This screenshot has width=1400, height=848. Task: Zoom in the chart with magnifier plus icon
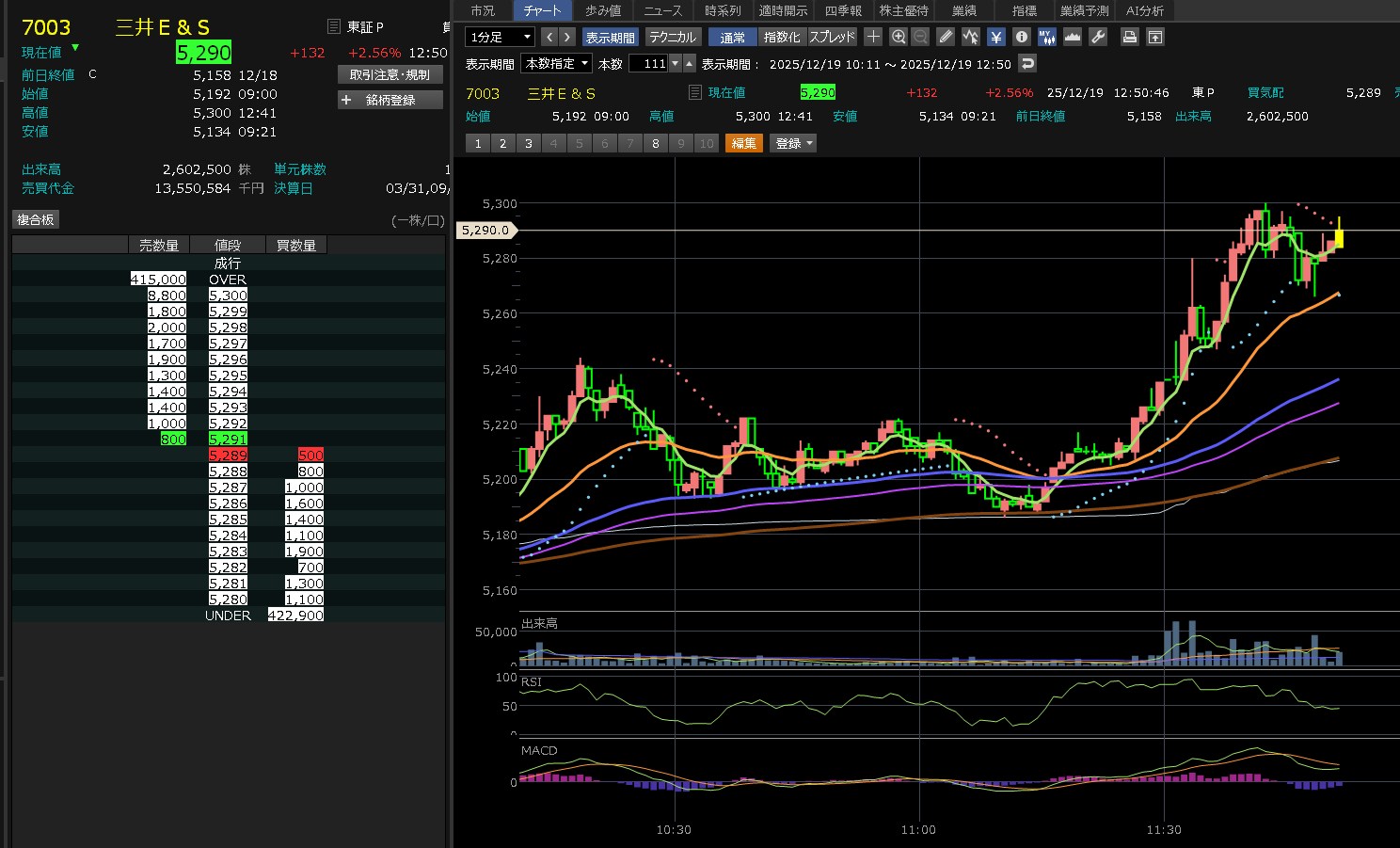(899, 37)
